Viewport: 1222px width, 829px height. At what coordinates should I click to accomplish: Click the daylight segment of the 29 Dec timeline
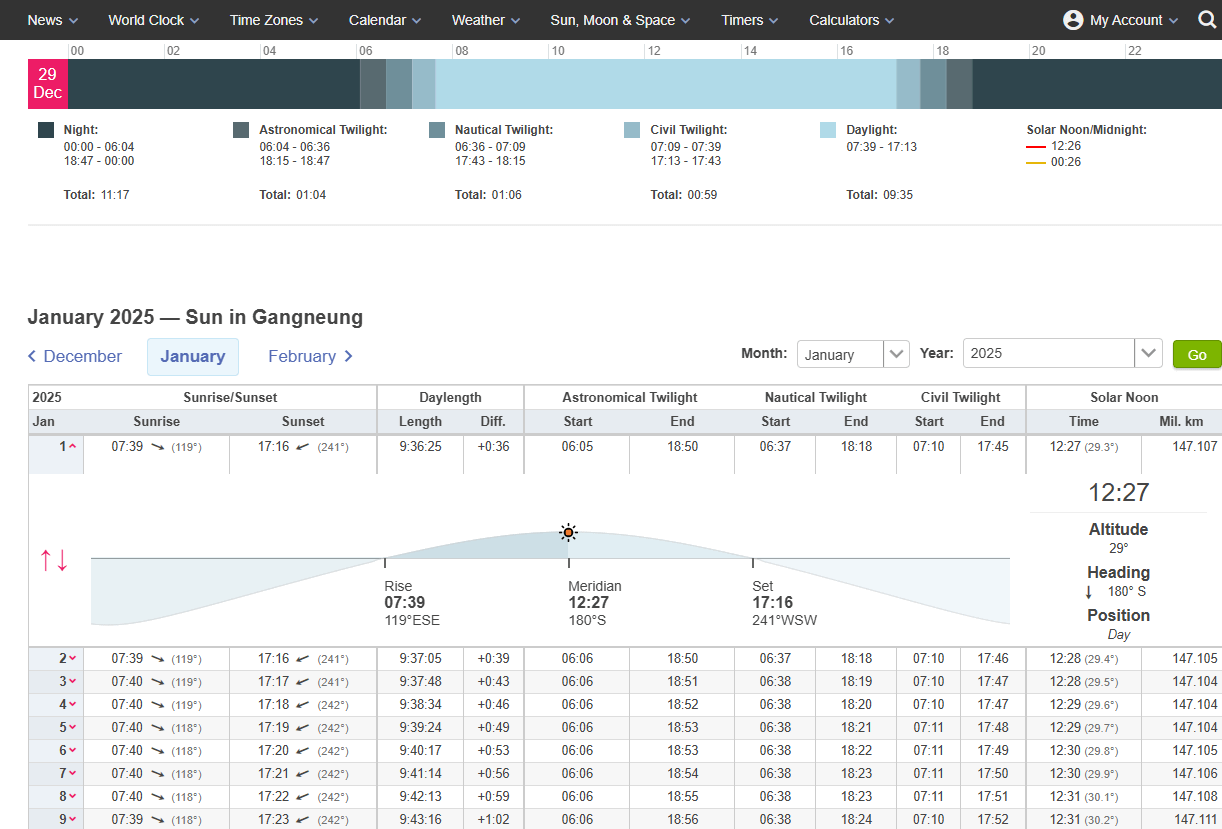tap(666, 84)
